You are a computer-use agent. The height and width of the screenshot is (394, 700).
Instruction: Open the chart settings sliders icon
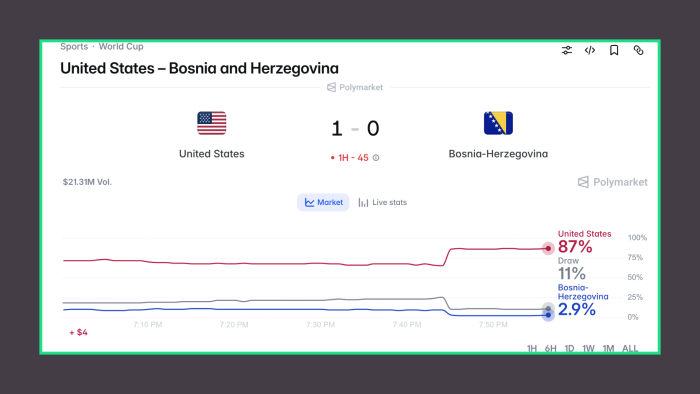coord(567,50)
